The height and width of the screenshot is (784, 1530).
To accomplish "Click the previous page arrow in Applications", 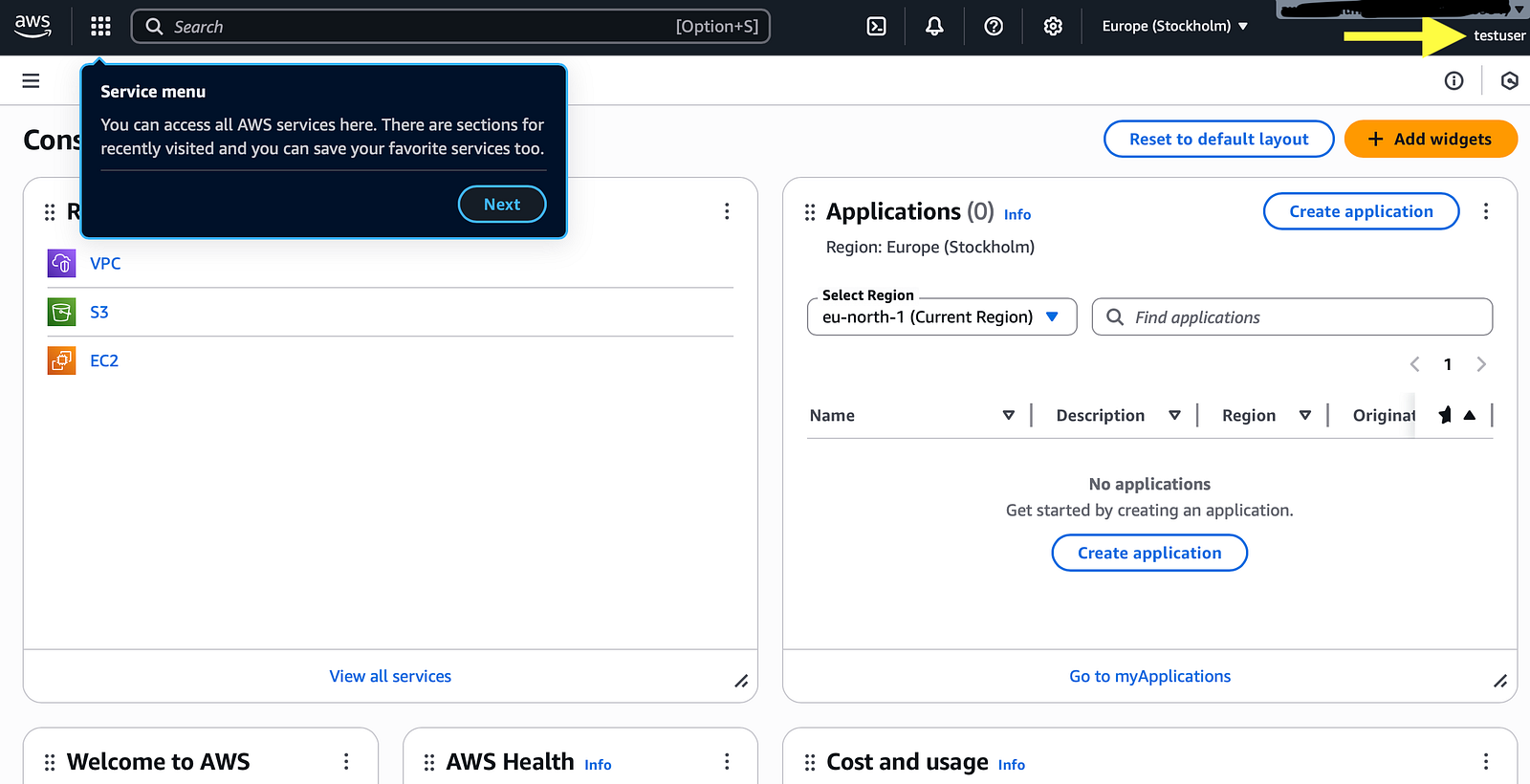I will (1415, 364).
